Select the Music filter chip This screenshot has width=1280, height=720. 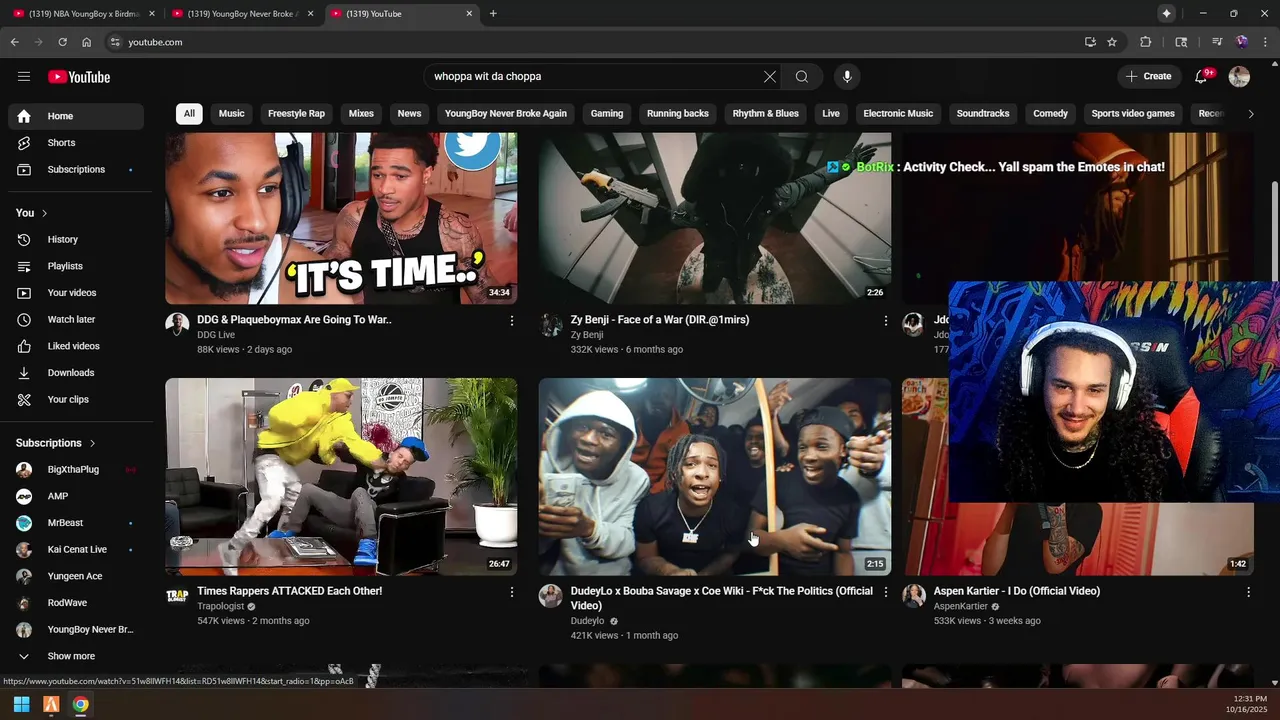(232, 114)
